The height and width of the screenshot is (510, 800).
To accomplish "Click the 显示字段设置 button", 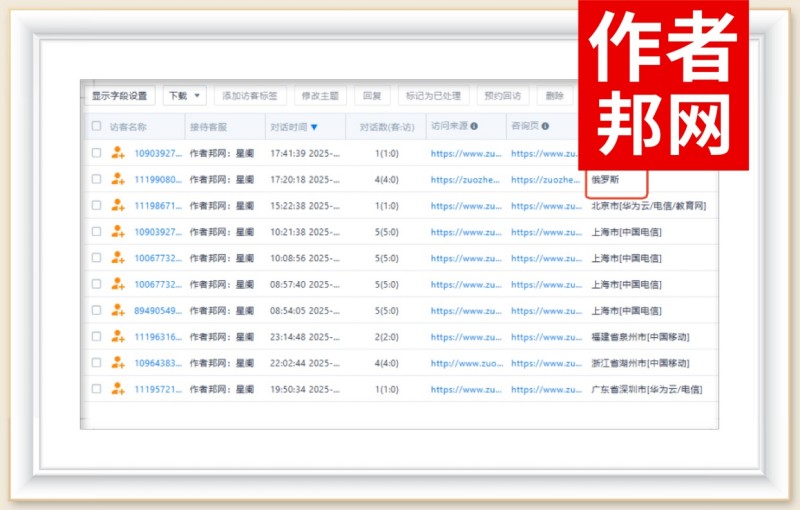I will [118, 96].
